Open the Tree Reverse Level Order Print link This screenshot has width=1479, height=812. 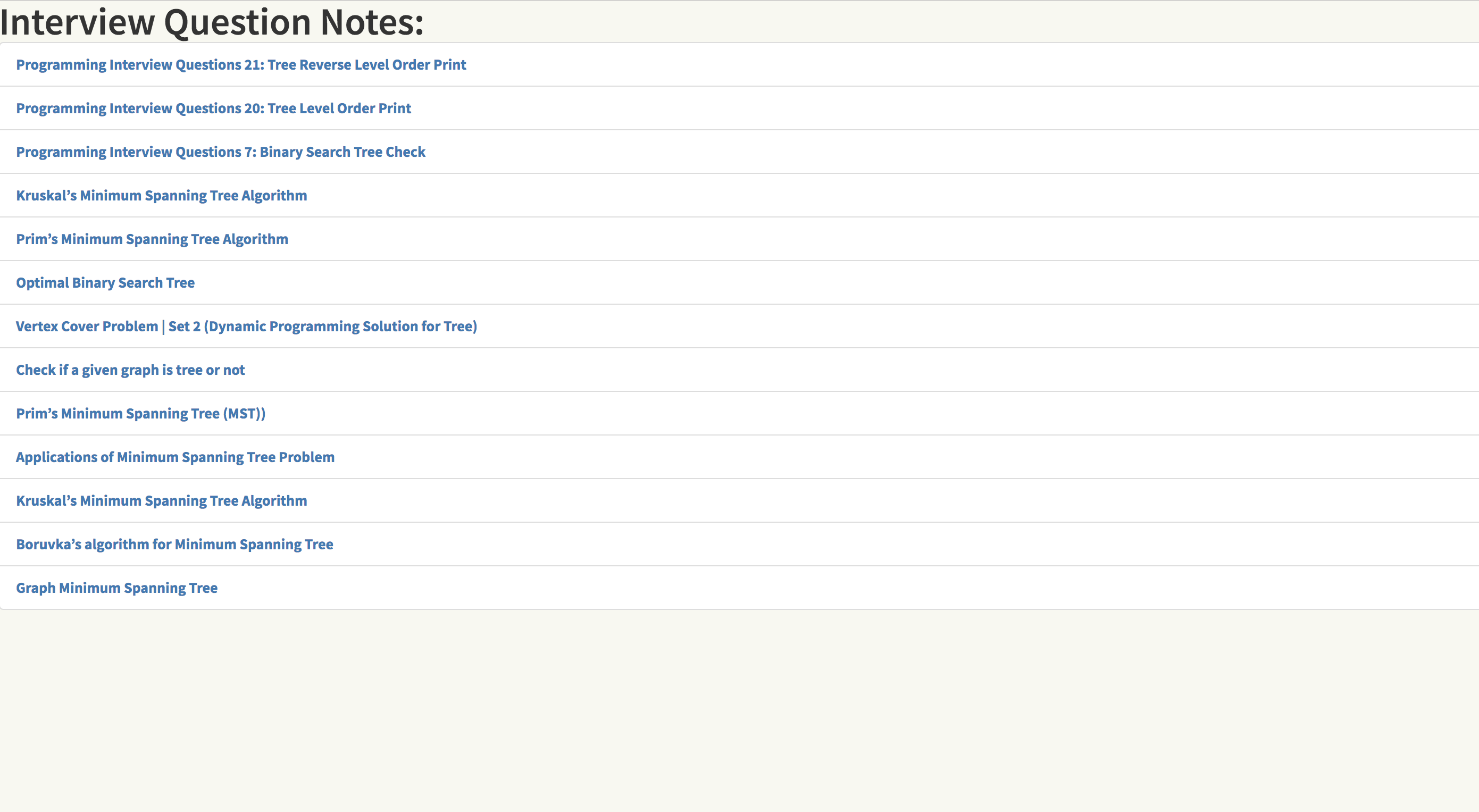[x=240, y=65]
